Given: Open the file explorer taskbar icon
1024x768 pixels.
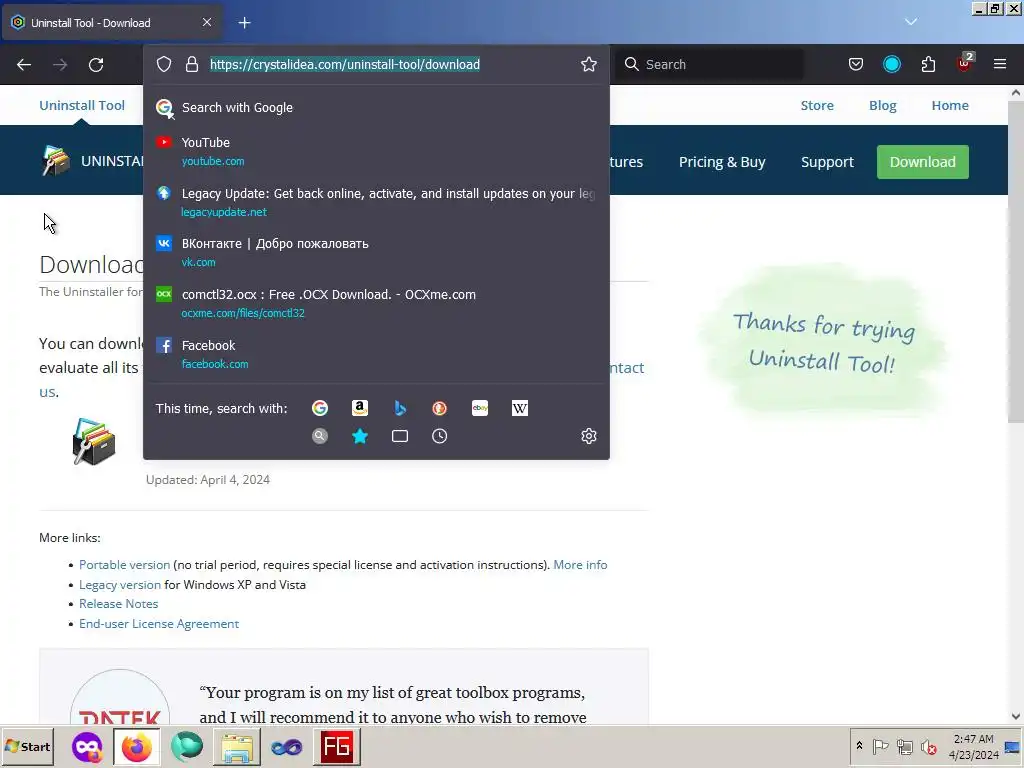Looking at the screenshot, I should [x=236, y=746].
